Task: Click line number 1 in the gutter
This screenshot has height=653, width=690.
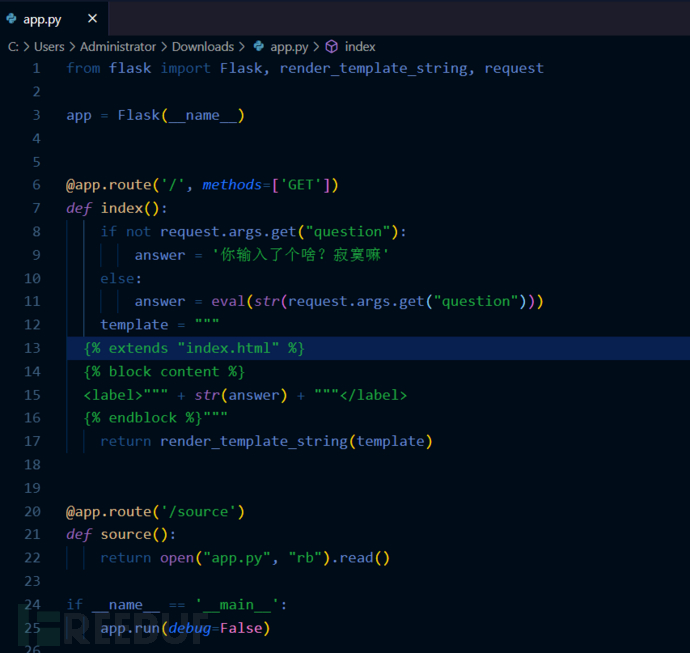Action: click(x=37, y=68)
